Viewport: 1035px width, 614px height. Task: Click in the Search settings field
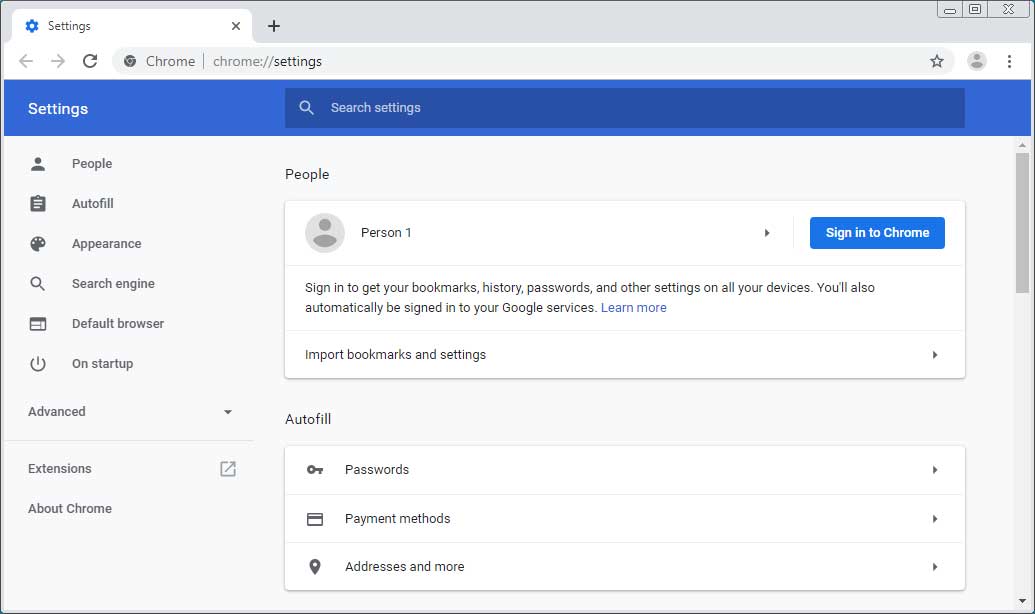tap(624, 108)
